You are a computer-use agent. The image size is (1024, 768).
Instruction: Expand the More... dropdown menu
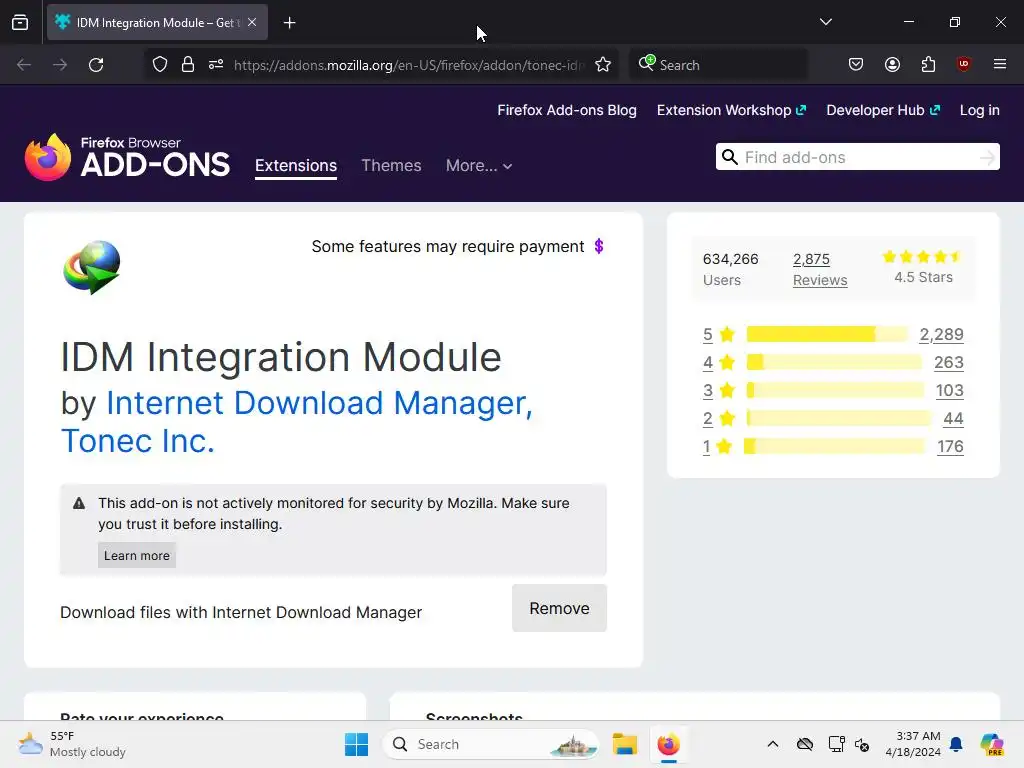coord(479,166)
